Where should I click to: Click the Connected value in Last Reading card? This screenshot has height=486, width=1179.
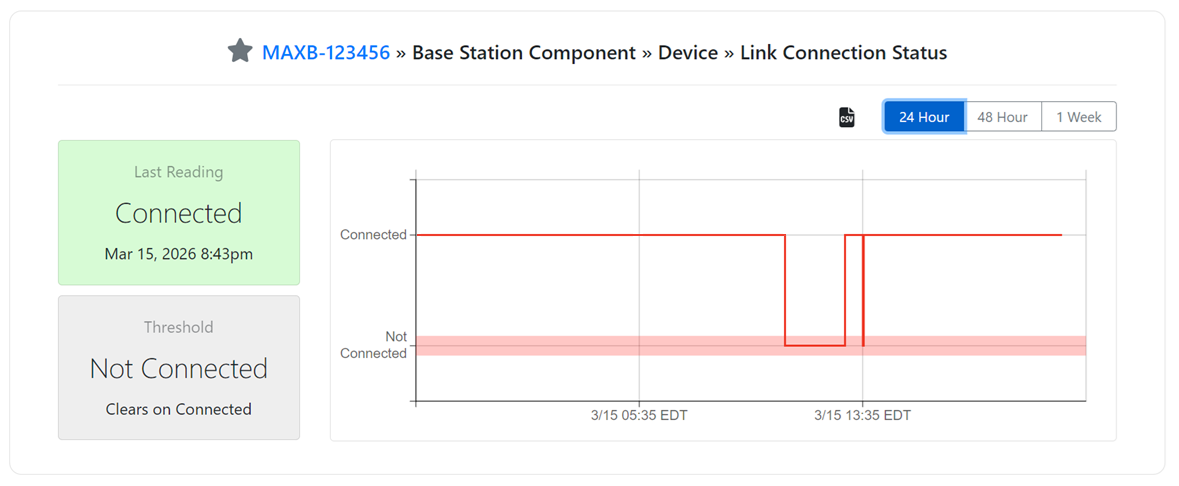click(179, 213)
